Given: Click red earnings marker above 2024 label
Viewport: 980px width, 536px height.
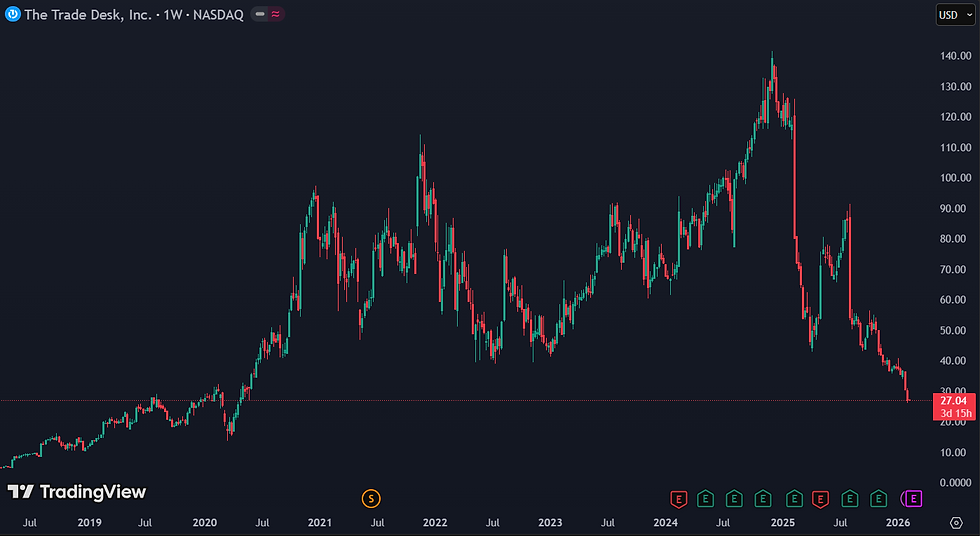Looking at the screenshot, I should click(x=679, y=499).
